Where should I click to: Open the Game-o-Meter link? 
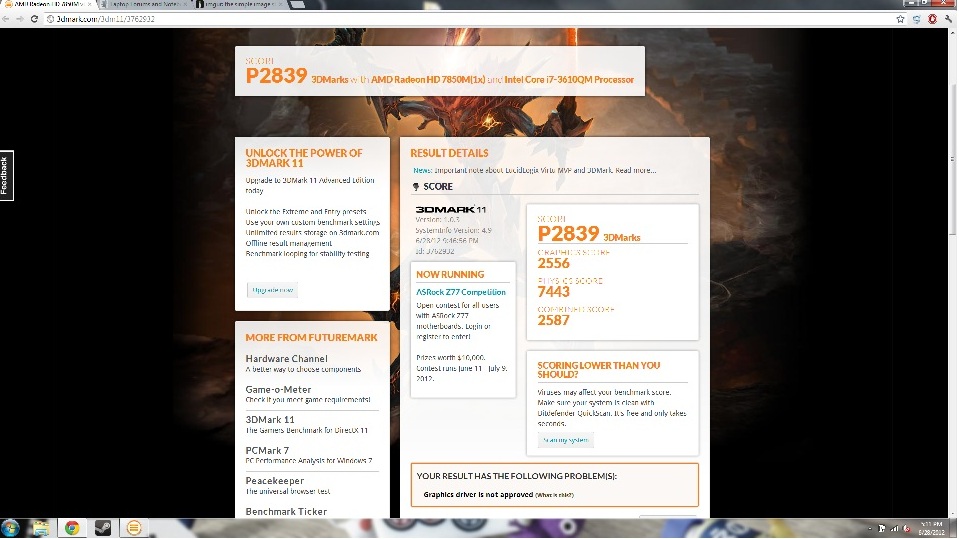pos(278,389)
